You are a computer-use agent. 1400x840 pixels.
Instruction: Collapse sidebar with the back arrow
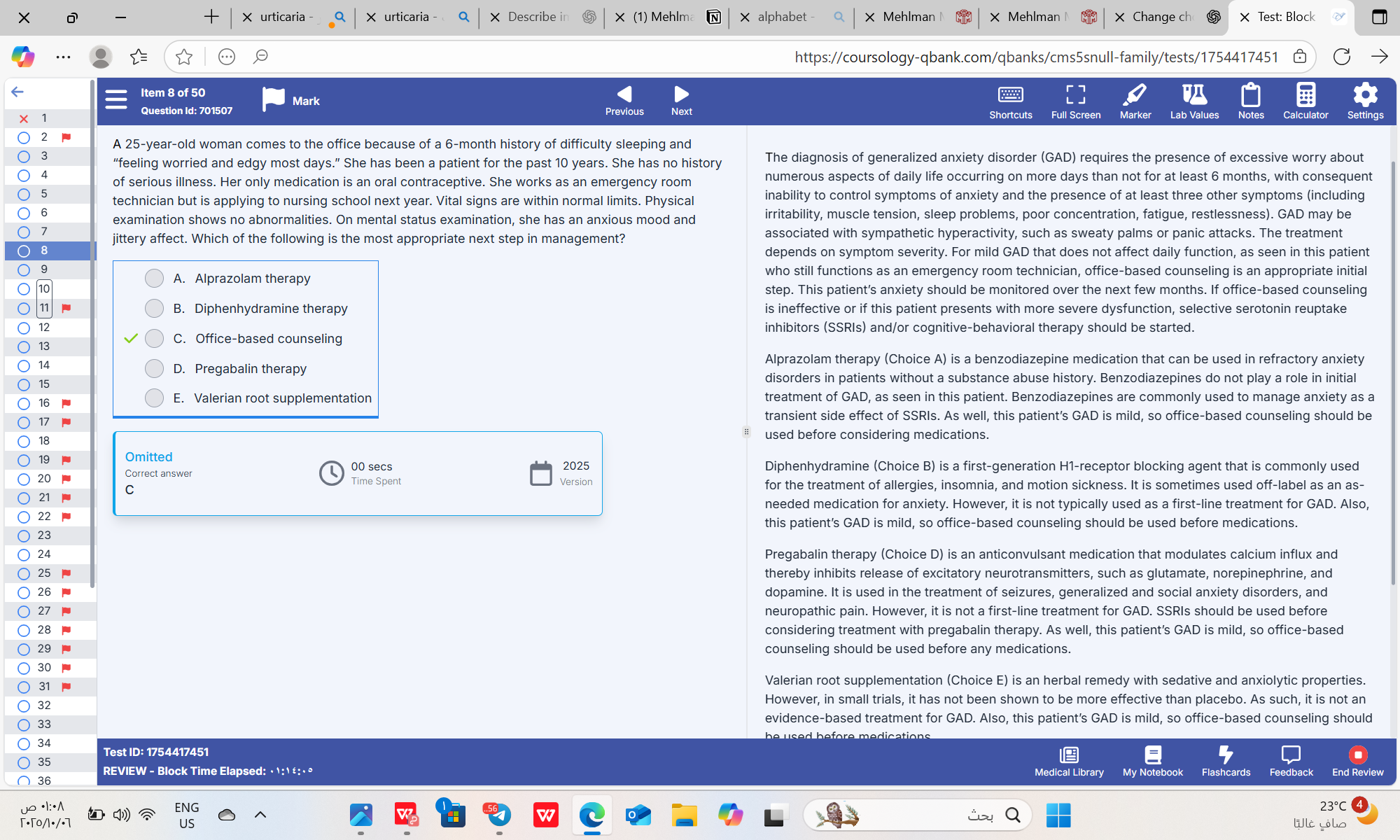pyautogui.click(x=17, y=92)
